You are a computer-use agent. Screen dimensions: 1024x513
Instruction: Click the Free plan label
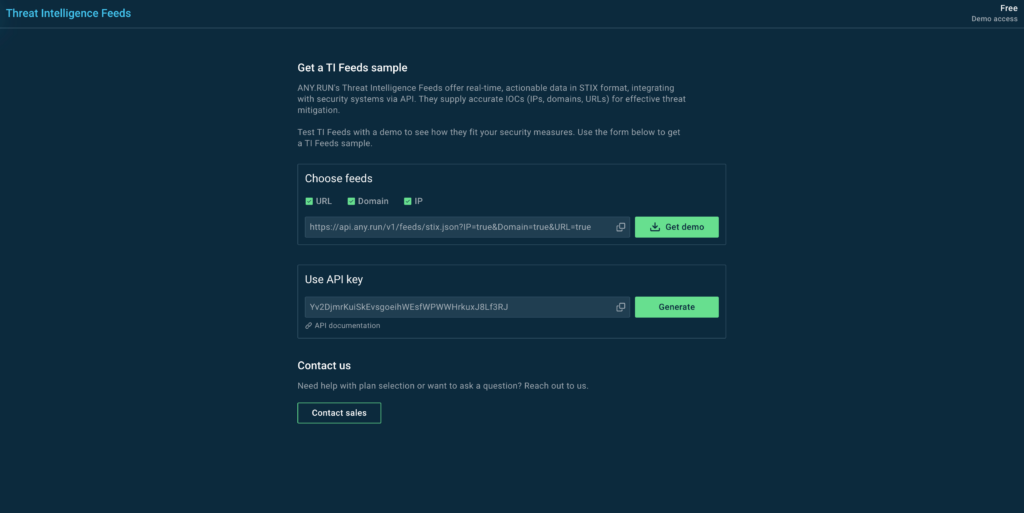click(x=1008, y=8)
